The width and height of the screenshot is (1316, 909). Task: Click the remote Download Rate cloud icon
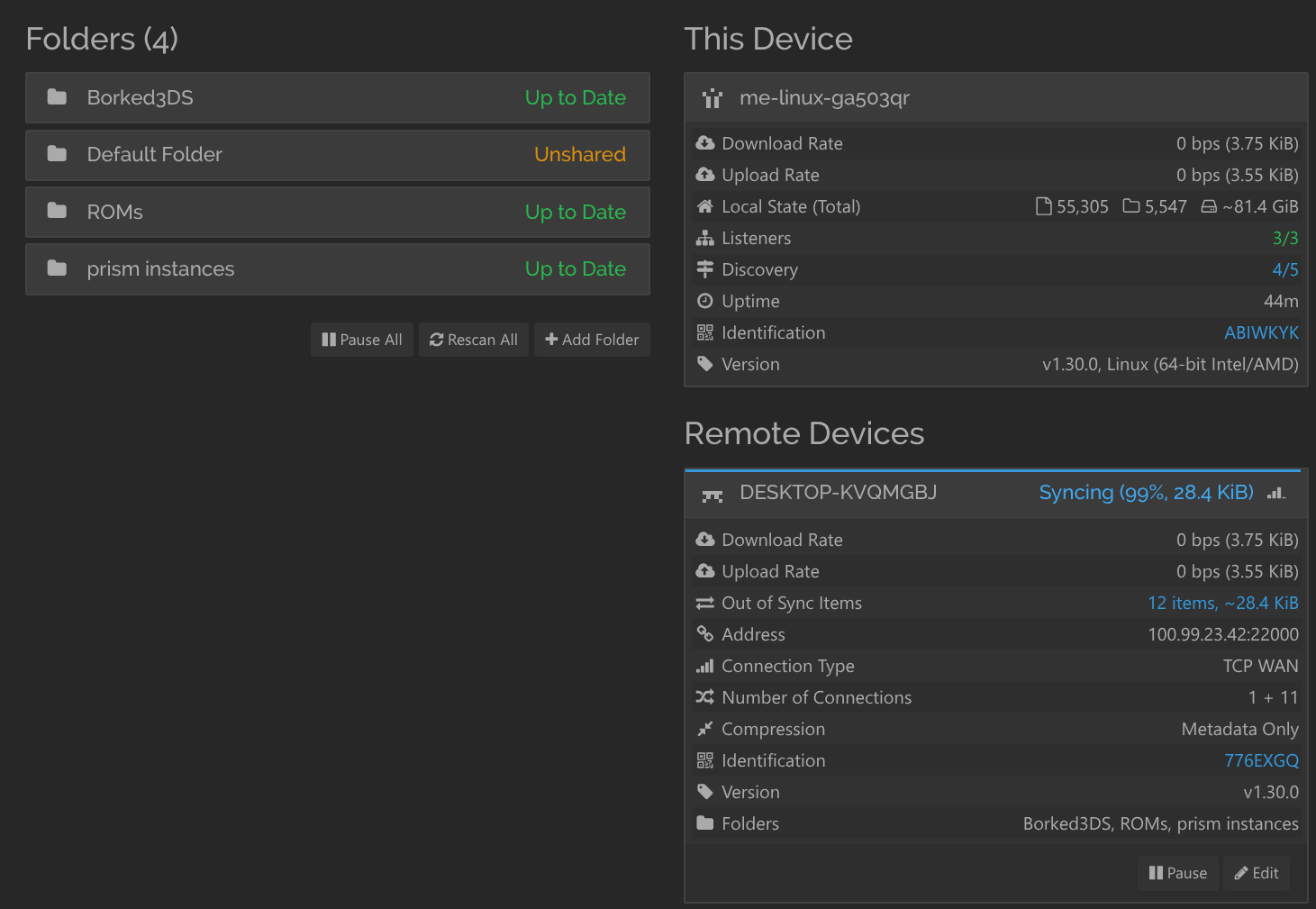[x=705, y=540]
